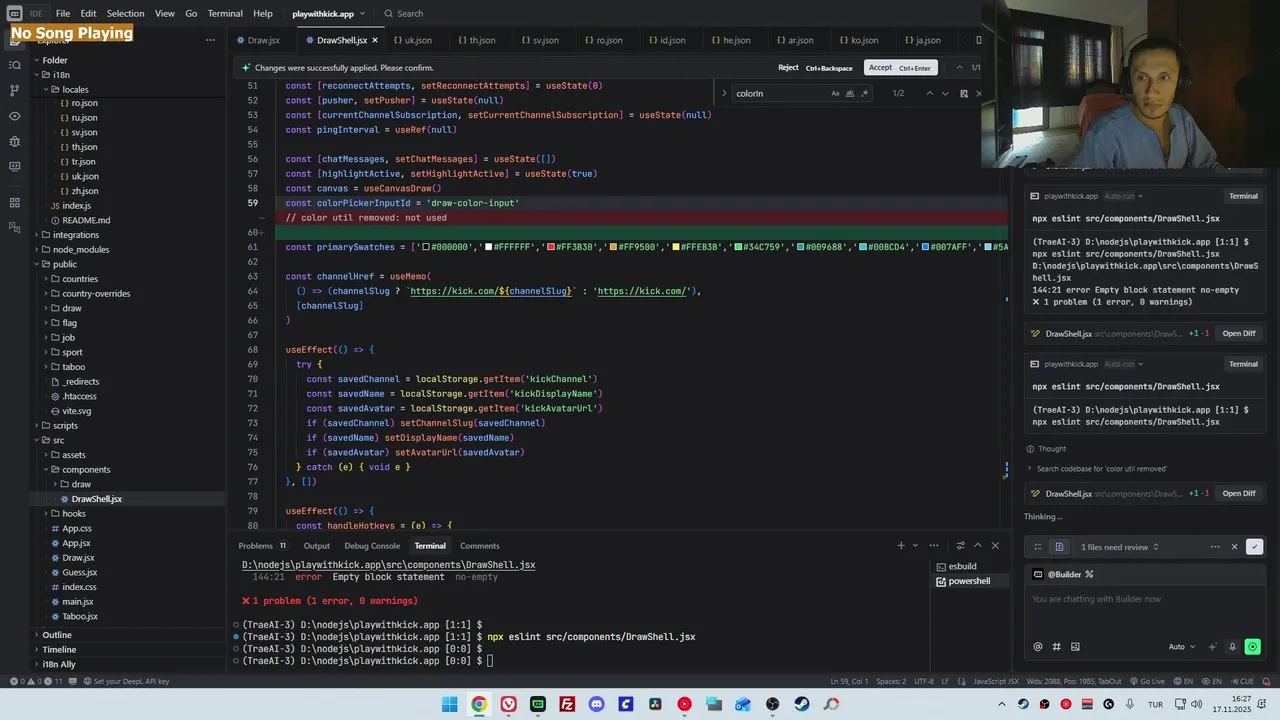Switch to the uk.json editor tab
The image size is (1280, 720).
coord(412,40)
